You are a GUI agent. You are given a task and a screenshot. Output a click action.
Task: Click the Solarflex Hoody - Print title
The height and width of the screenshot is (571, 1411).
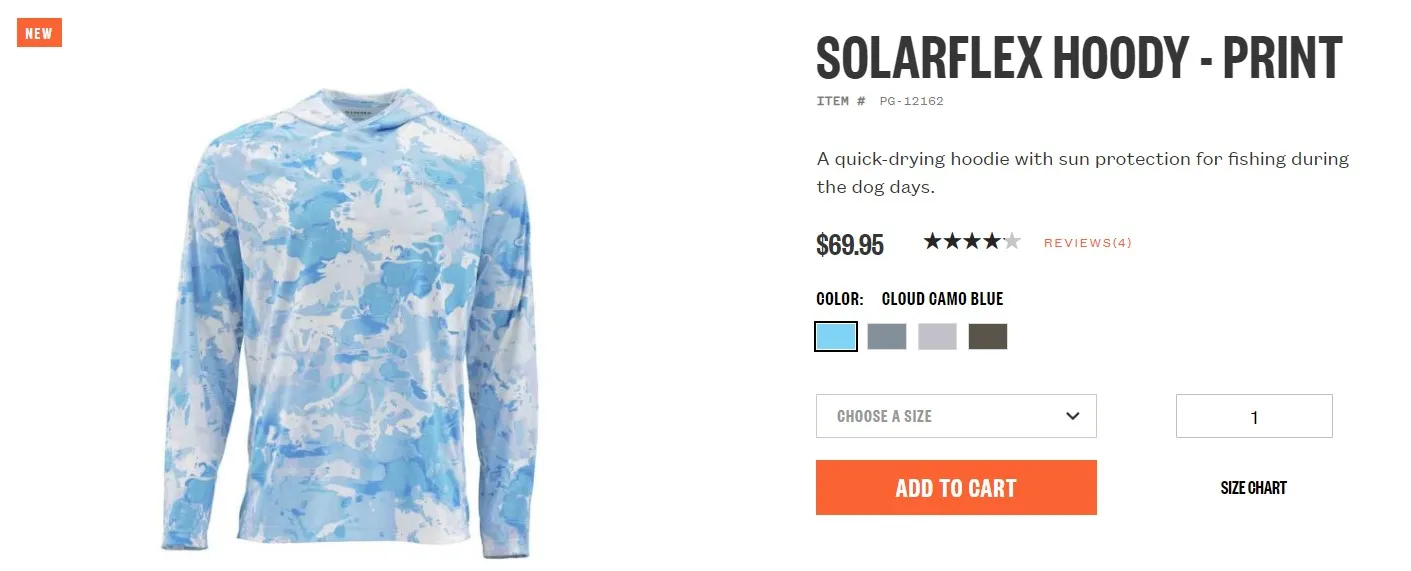click(1079, 58)
